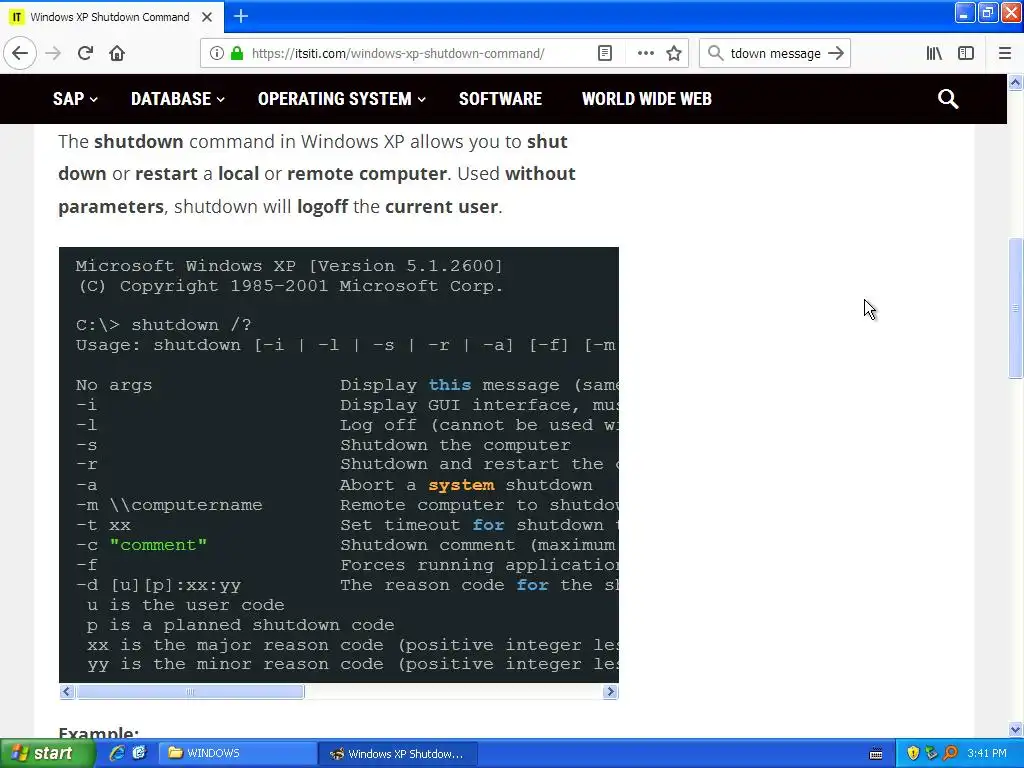
Task: Open the website search magnifier
Action: click(x=948, y=99)
